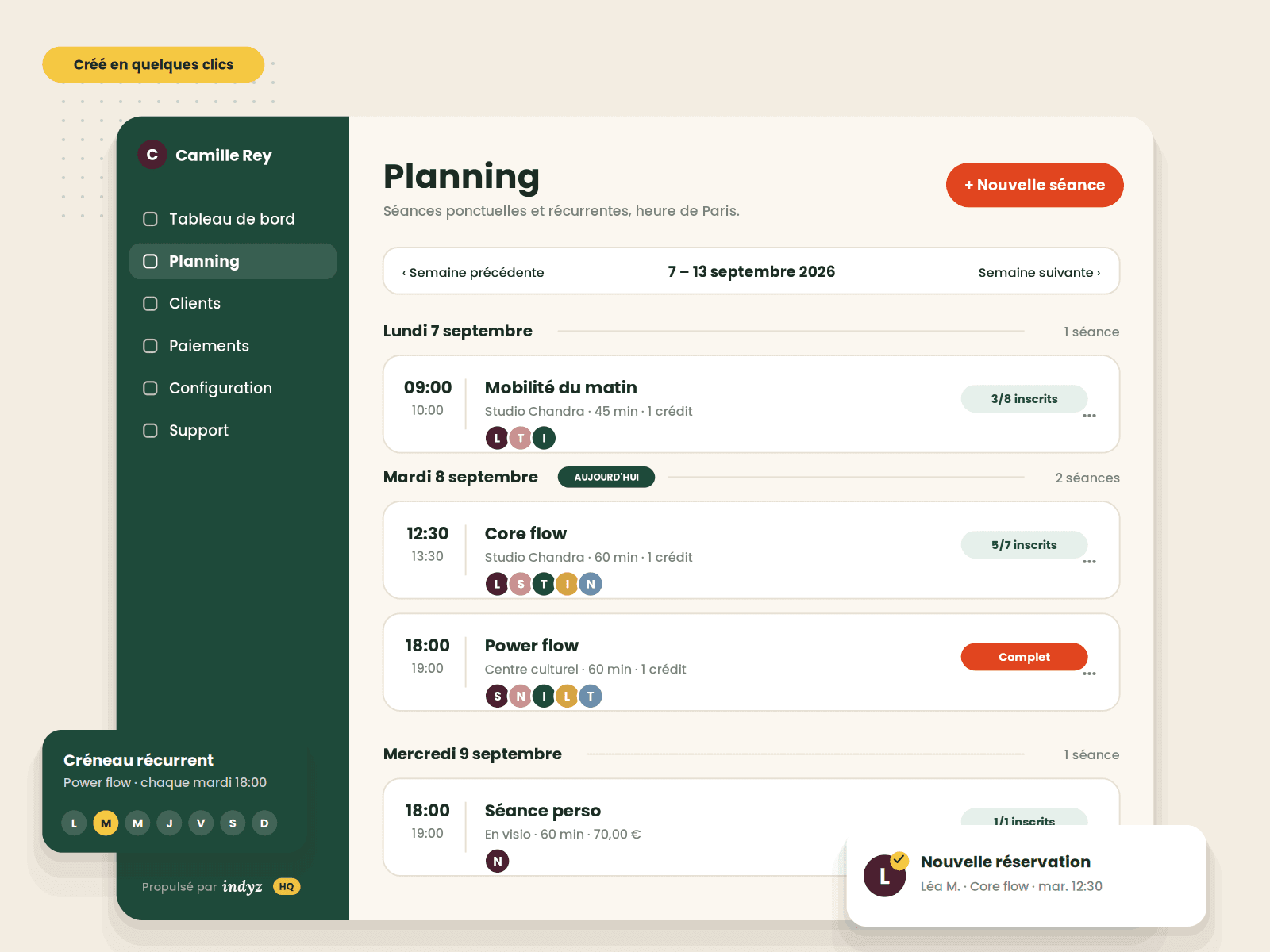
Task: Select the Planning menu item
Action: pyautogui.click(x=233, y=261)
